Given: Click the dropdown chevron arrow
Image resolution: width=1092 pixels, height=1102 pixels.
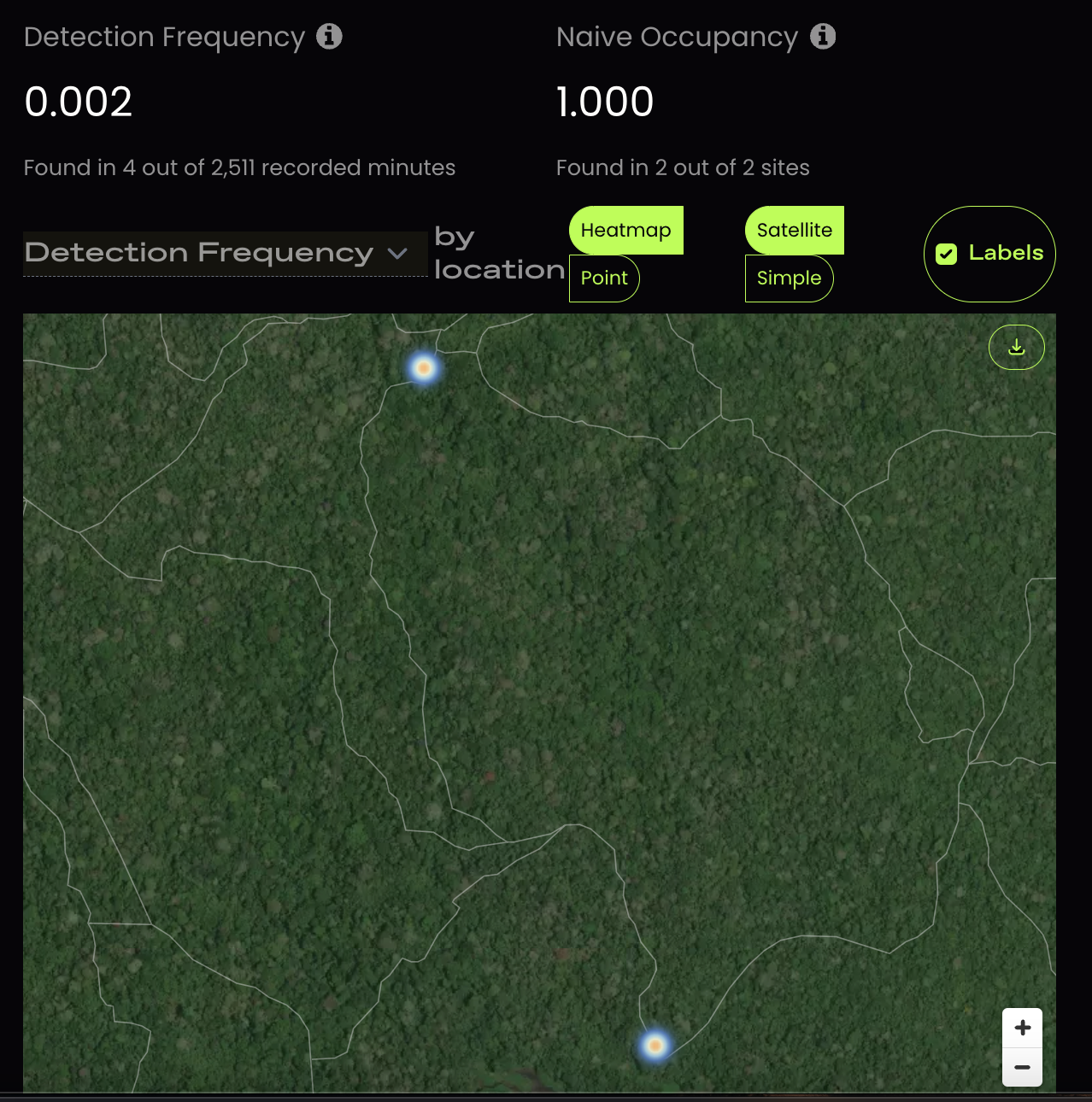Looking at the screenshot, I should [x=397, y=254].
